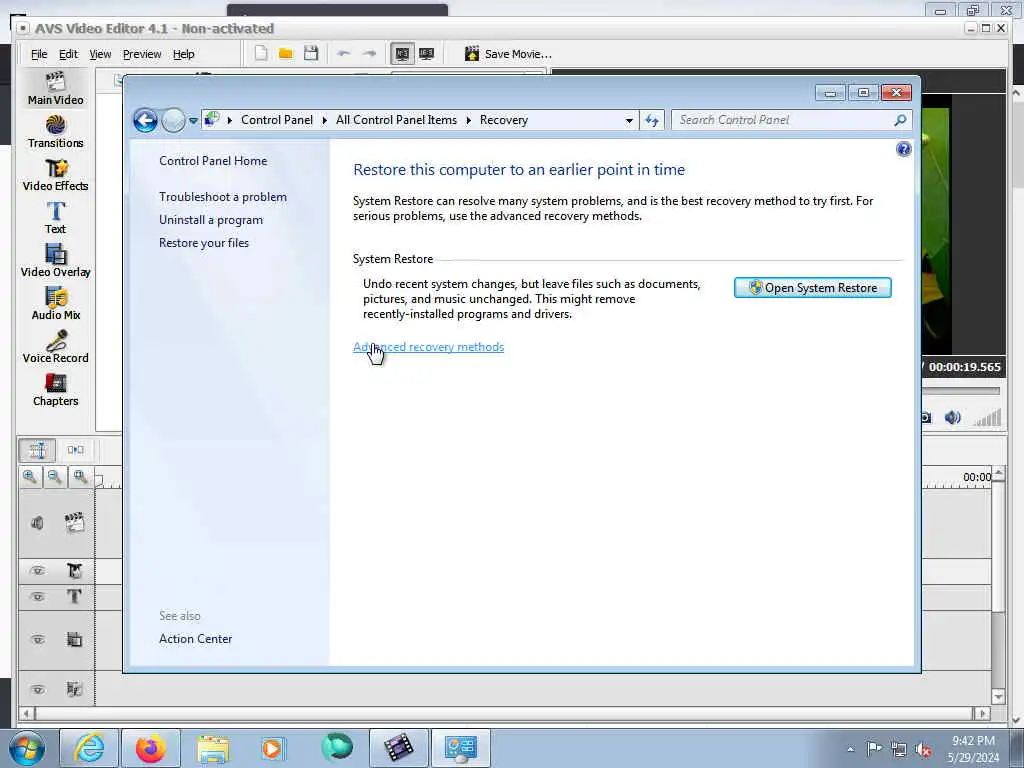Image resolution: width=1024 pixels, height=768 pixels.
Task: Open Video Effects in AVS sidebar
Action: coord(56,175)
